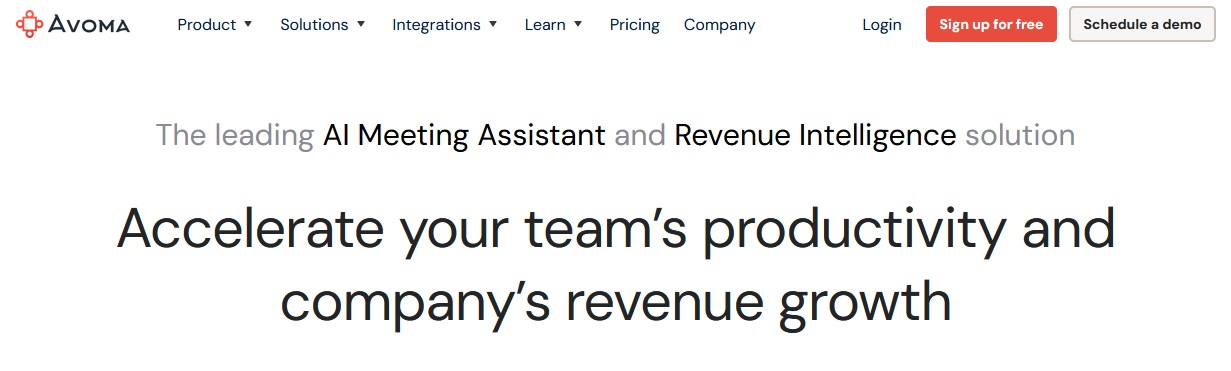Visit the Company page
Viewport: 1231px width, 371px height.
tap(720, 25)
